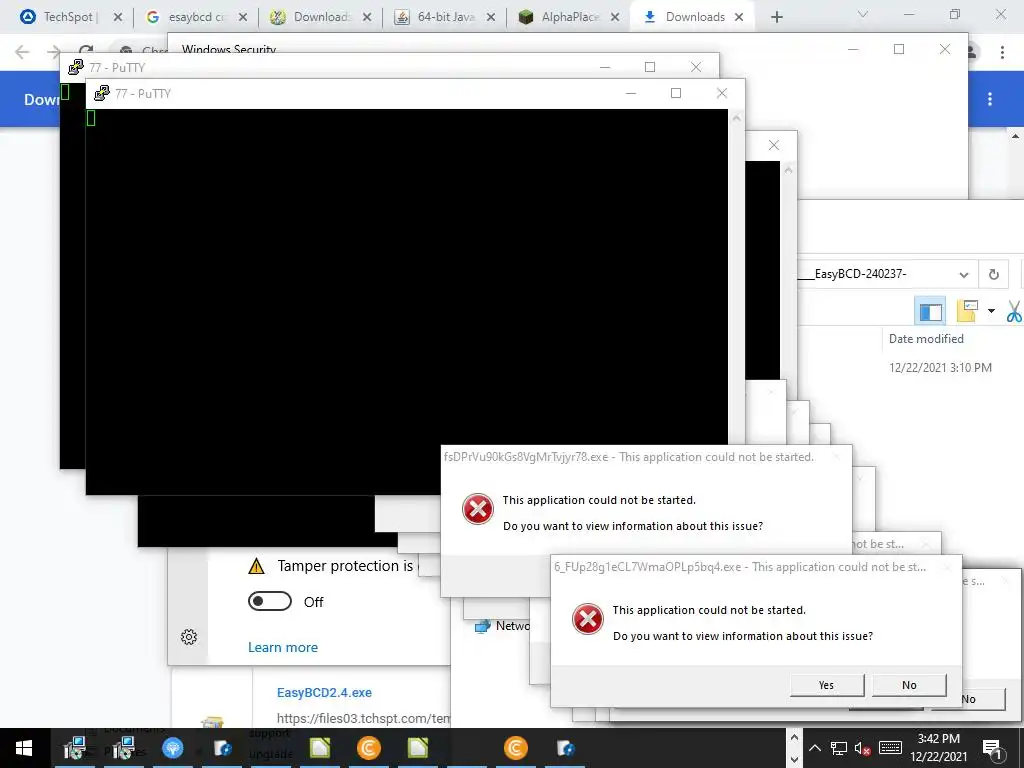Click the browser back arrow
Screen dimensions: 1024x768
(22, 52)
